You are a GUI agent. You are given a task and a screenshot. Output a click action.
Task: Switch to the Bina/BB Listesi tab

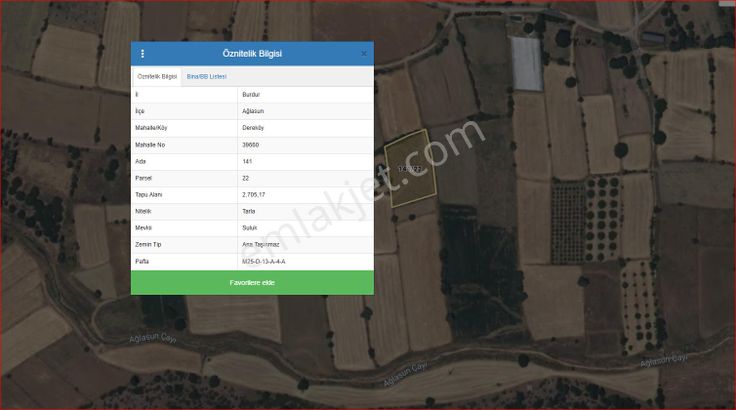[x=207, y=77]
